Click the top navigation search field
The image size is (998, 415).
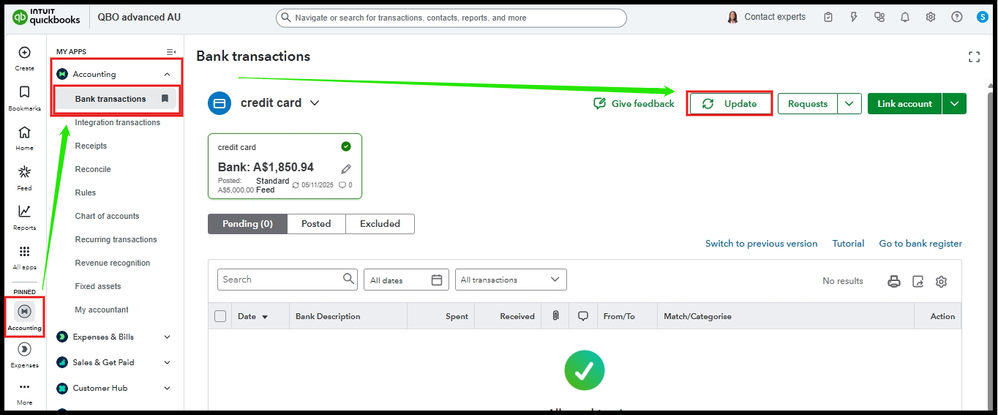click(451, 18)
